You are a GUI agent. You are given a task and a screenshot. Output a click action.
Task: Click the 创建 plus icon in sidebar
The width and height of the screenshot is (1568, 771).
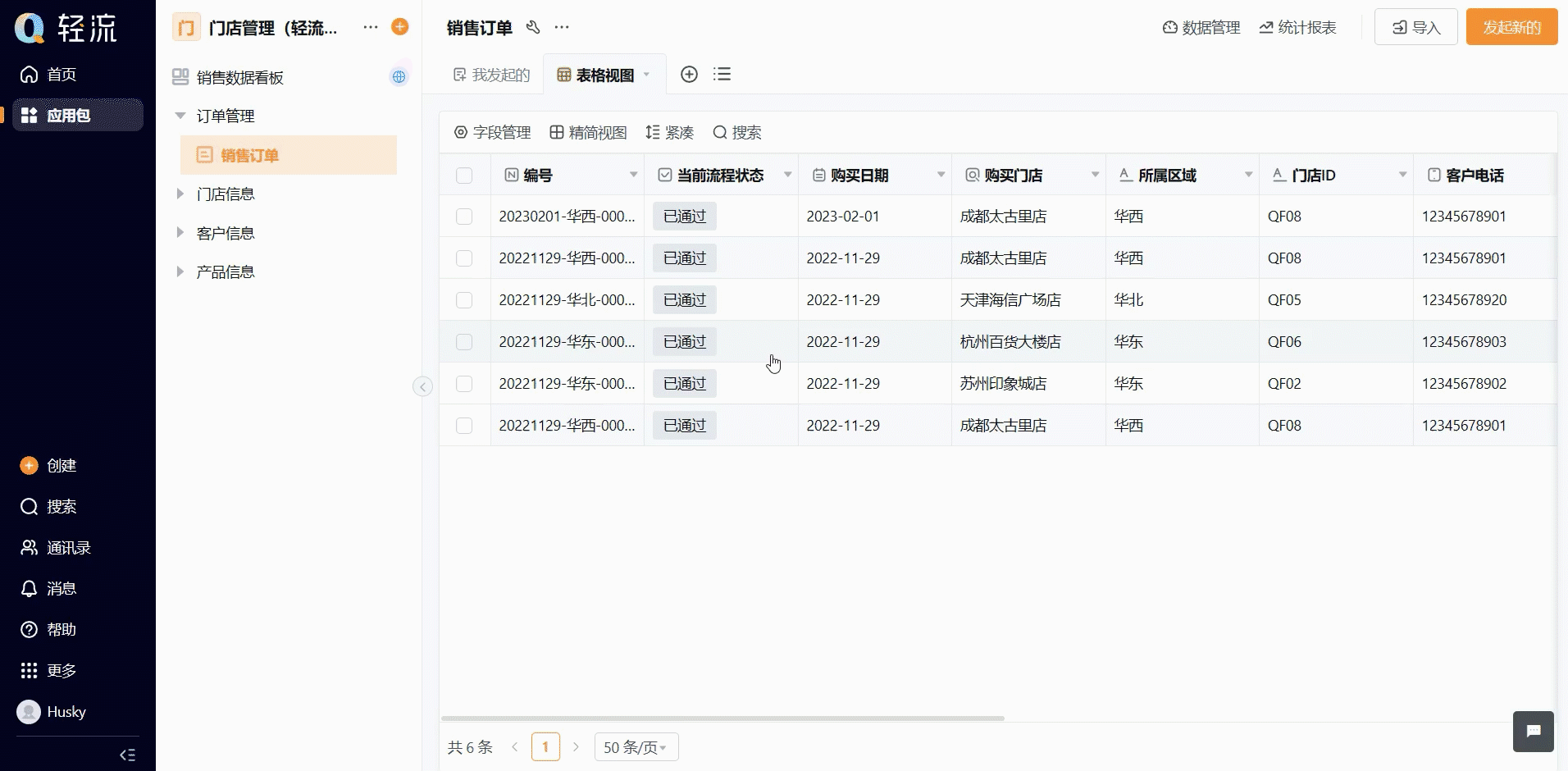tap(29, 466)
